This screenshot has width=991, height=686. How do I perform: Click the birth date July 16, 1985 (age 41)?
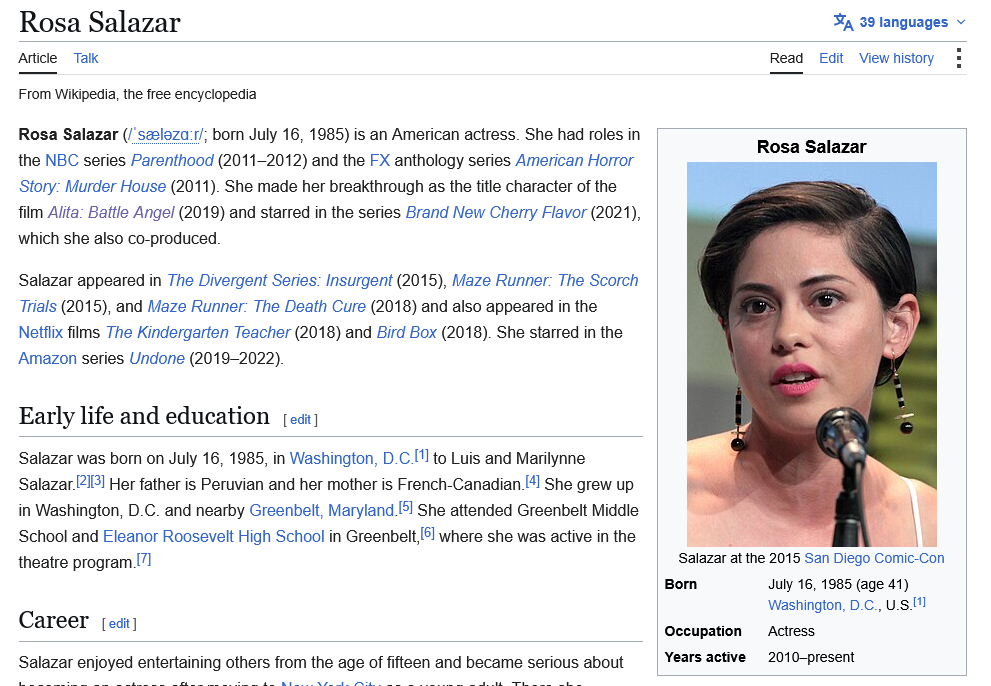[838, 584]
